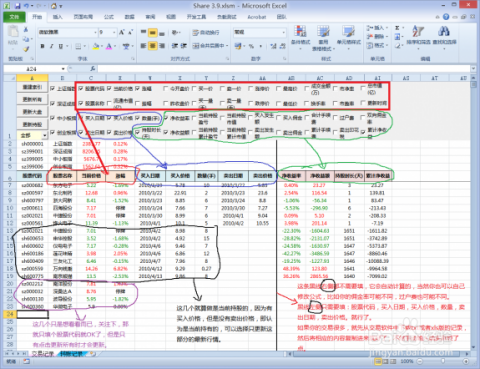
Task: Open the number format dropdown
Action: (284, 32)
